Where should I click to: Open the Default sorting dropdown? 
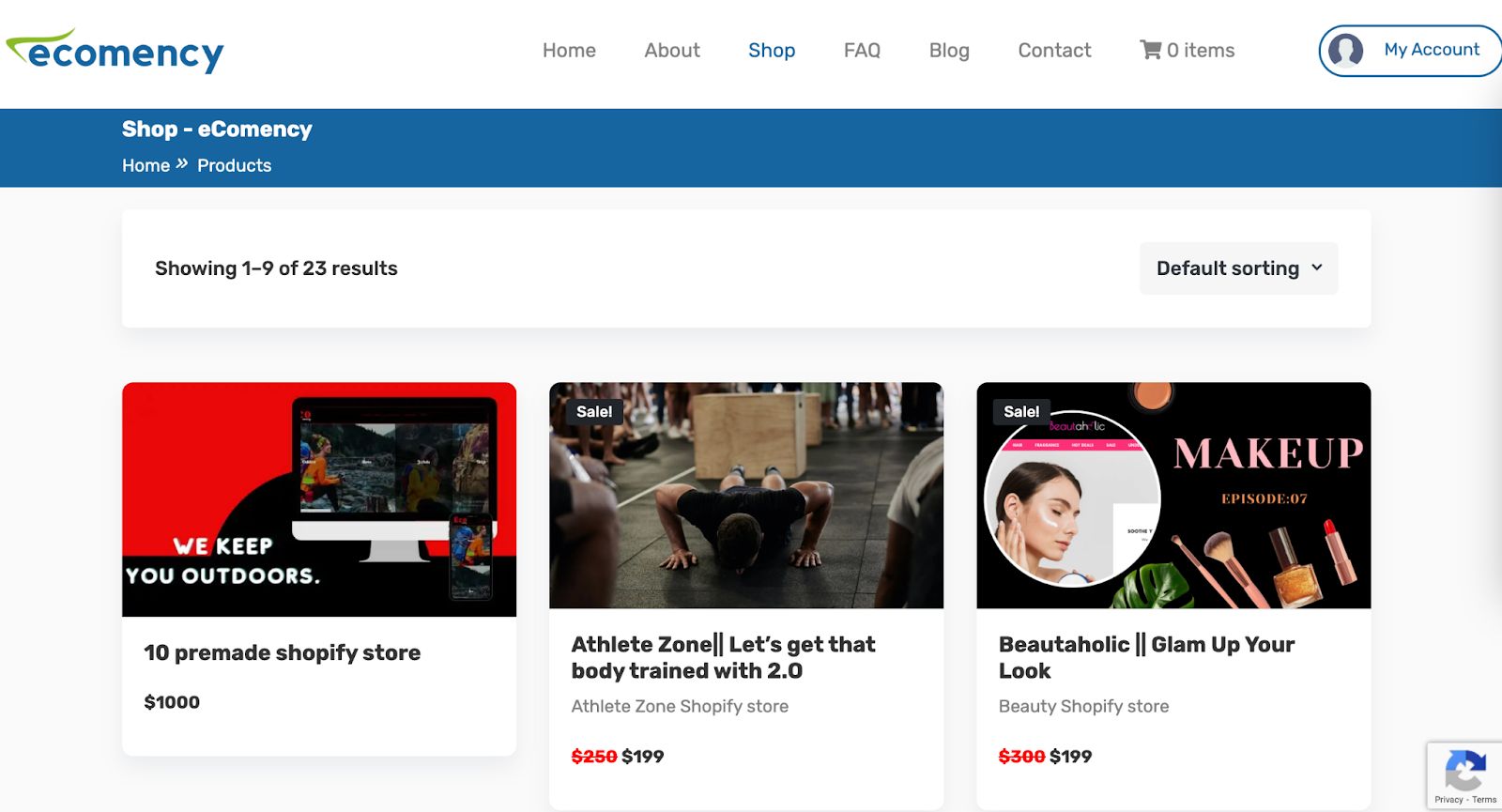click(1228, 268)
